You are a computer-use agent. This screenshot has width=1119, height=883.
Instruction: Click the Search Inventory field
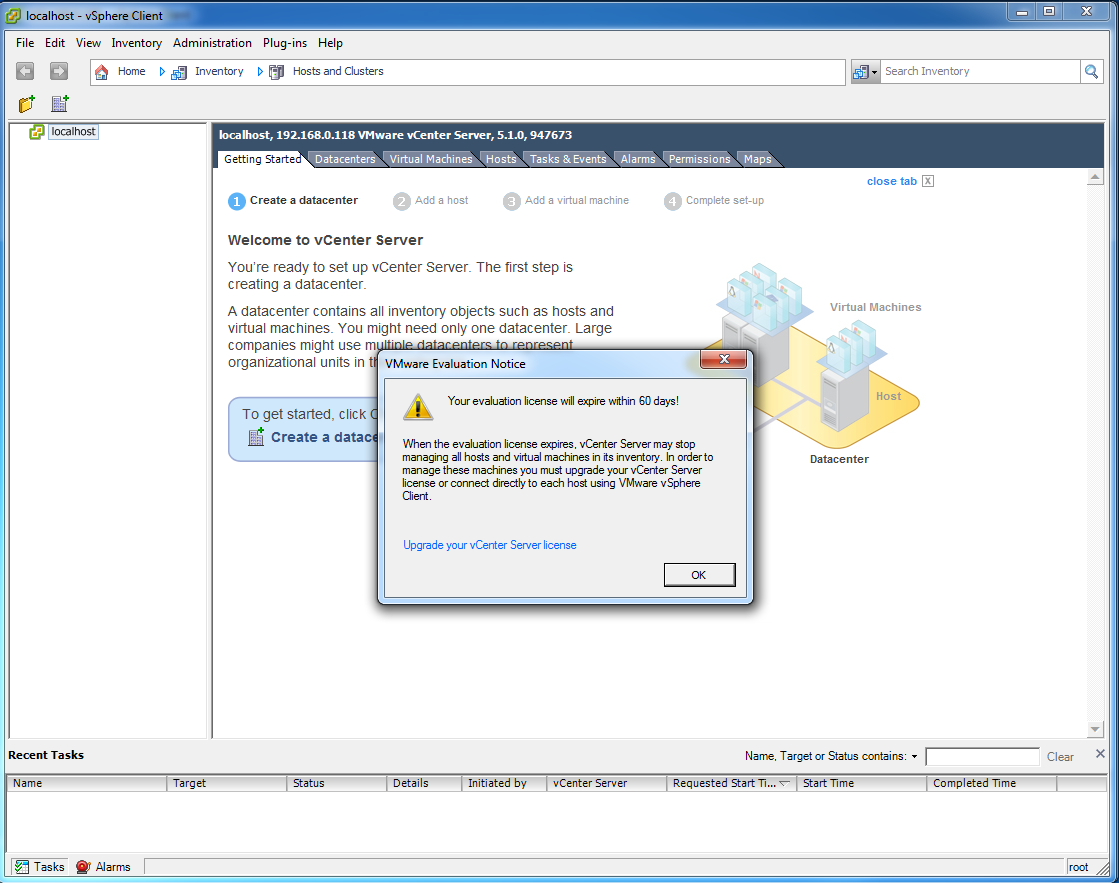click(x=981, y=71)
